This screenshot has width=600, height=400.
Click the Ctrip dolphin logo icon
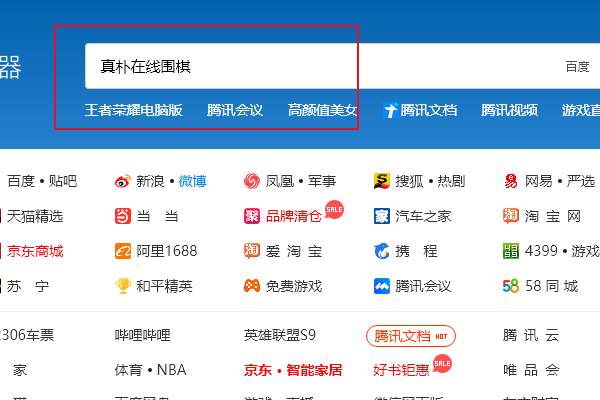[x=382, y=251]
